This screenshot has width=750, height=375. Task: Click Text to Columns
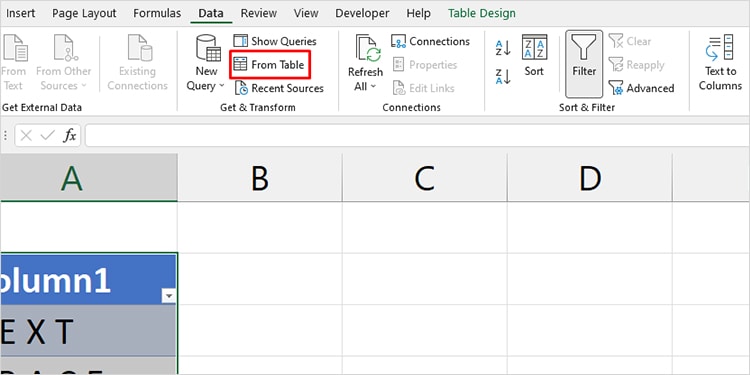pyautogui.click(x=720, y=62)
